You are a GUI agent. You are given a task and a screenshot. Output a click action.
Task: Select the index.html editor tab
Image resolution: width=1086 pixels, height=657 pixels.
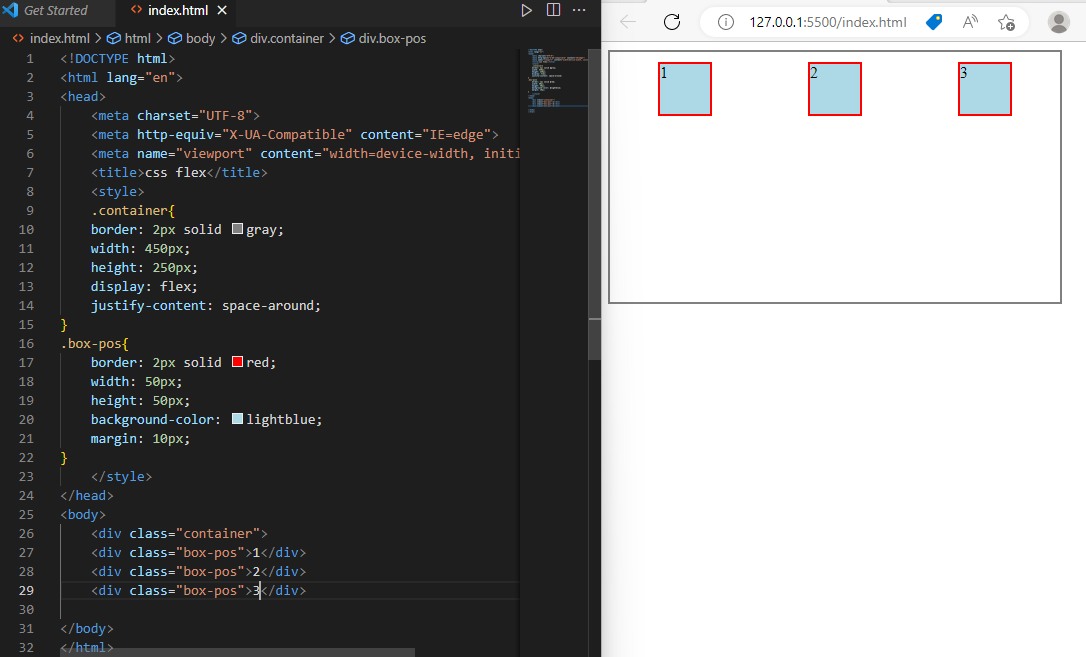(177, 10)
